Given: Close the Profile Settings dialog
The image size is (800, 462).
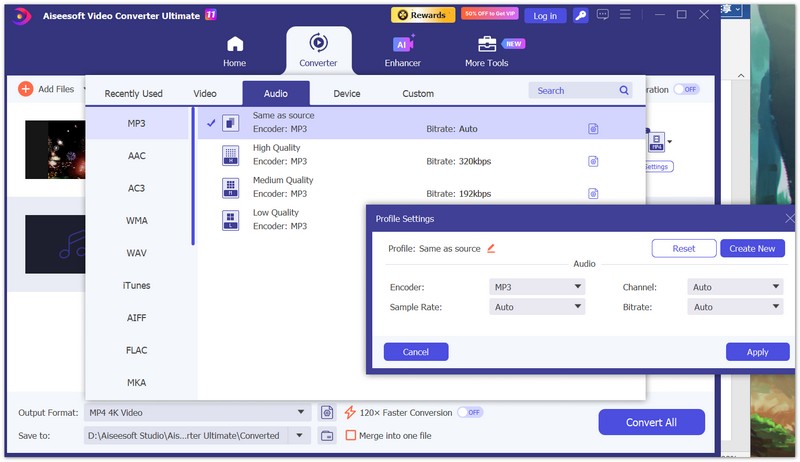Looking at the screenshot, I should pos(789,219).
